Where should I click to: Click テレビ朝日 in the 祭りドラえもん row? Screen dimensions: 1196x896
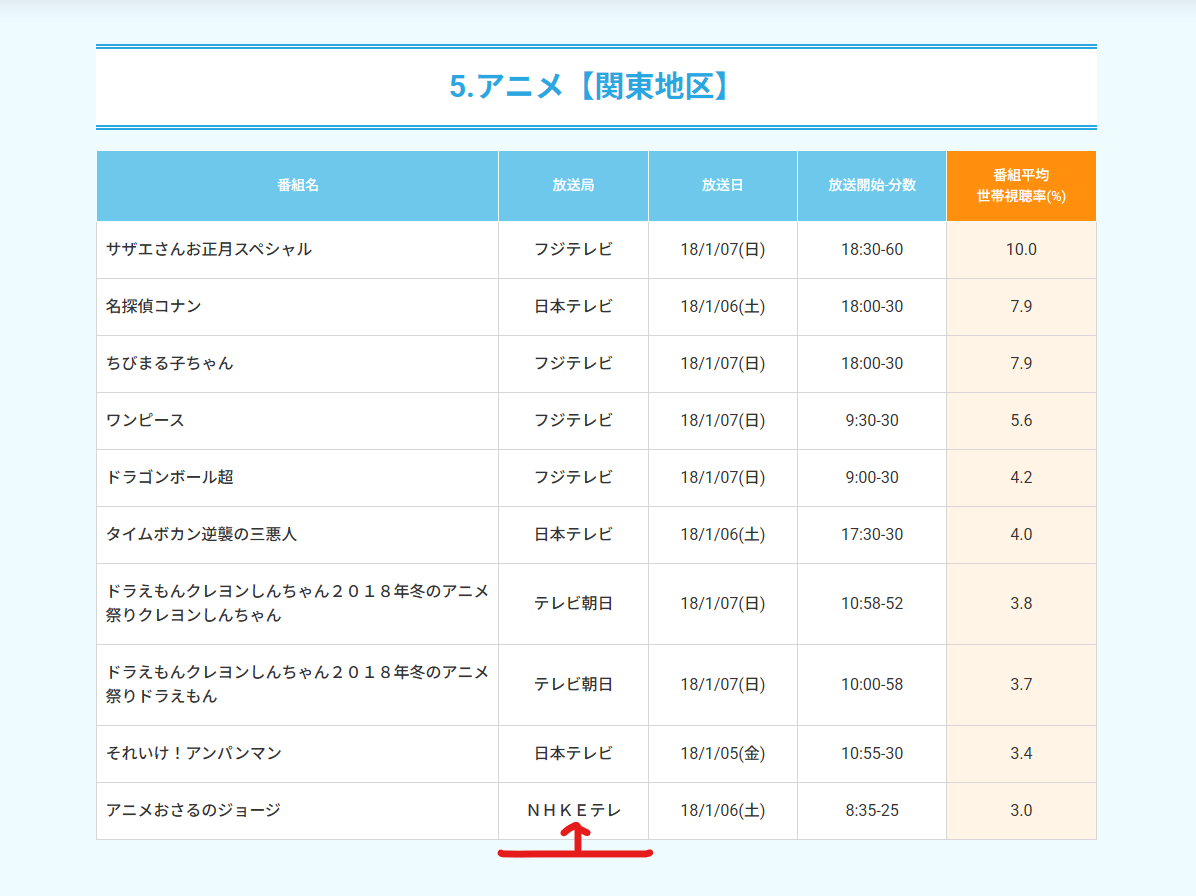573,684
